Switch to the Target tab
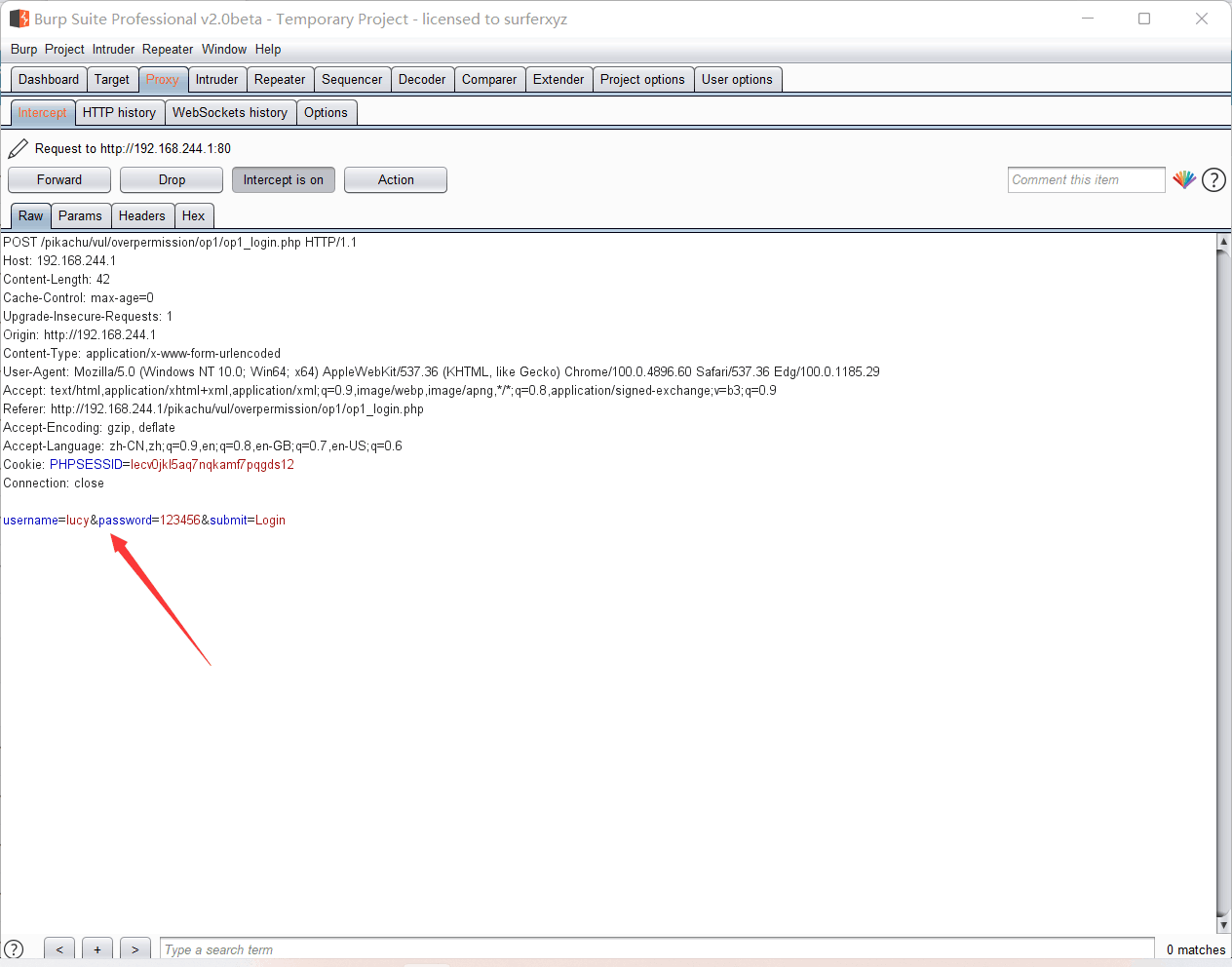The height and width of the screenshot is (967, 1232). (112, 80)
